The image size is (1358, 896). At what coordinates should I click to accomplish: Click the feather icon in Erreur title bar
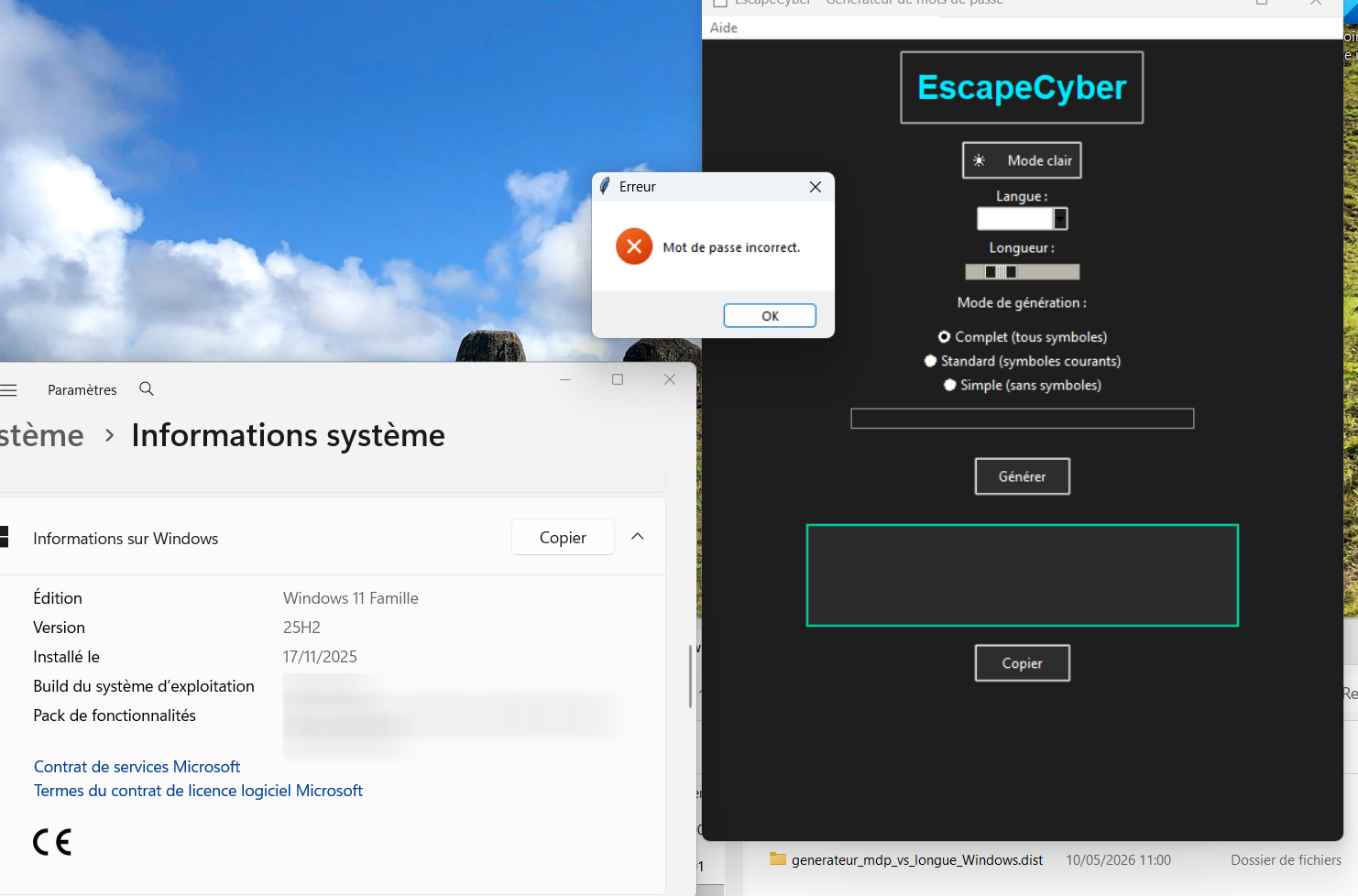coord(605,187)
